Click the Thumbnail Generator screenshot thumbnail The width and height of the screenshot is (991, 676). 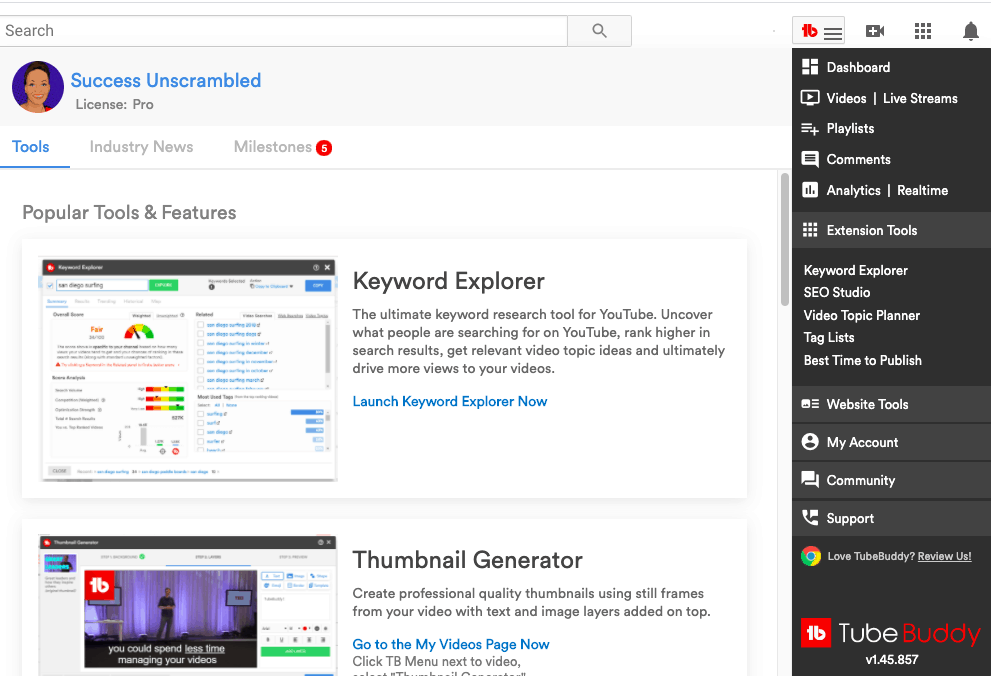tap(188, 605)
